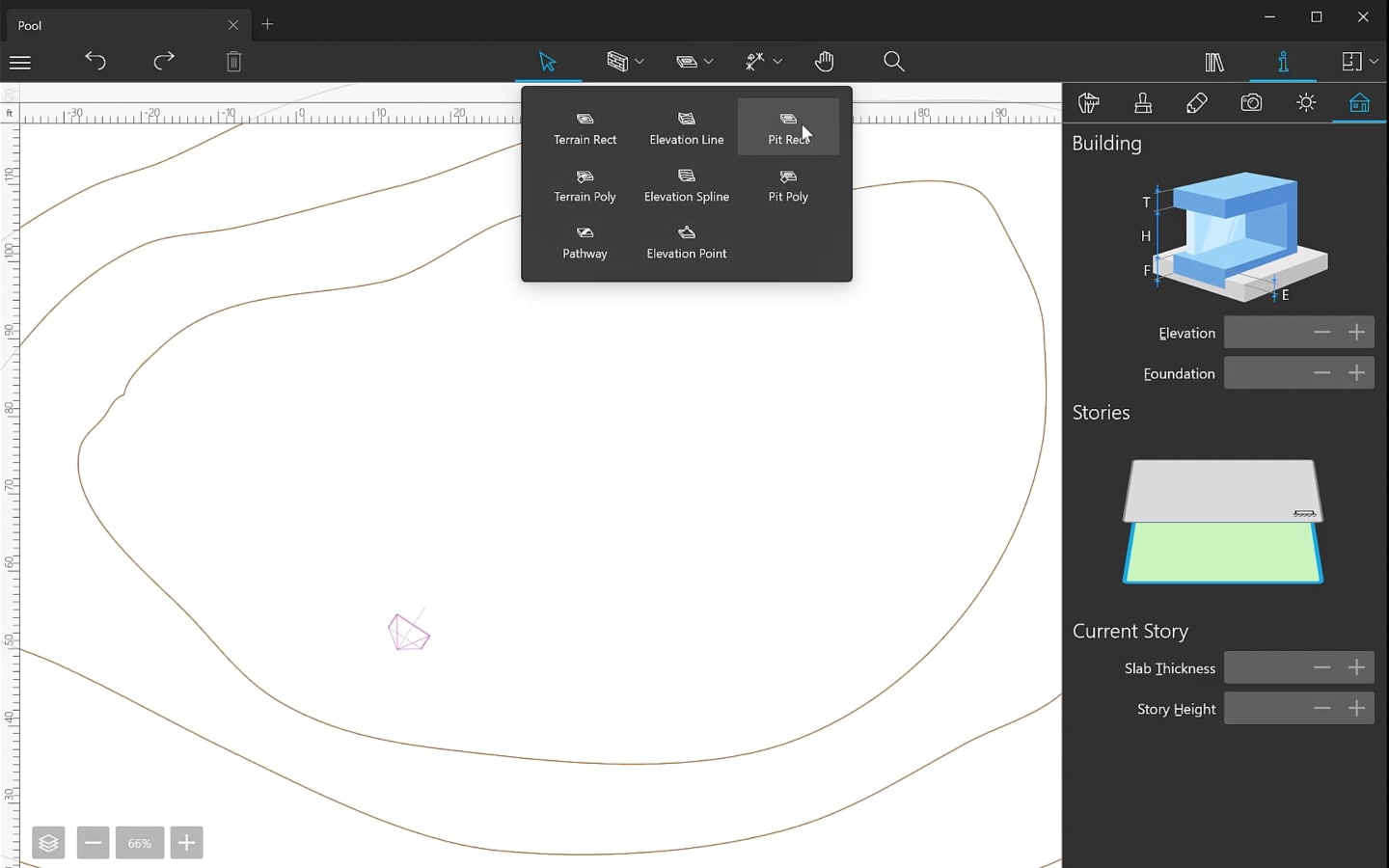Expand the wall tools dropdown arrow
Viewport: 1389px width, 868px height.
[640, 62]
